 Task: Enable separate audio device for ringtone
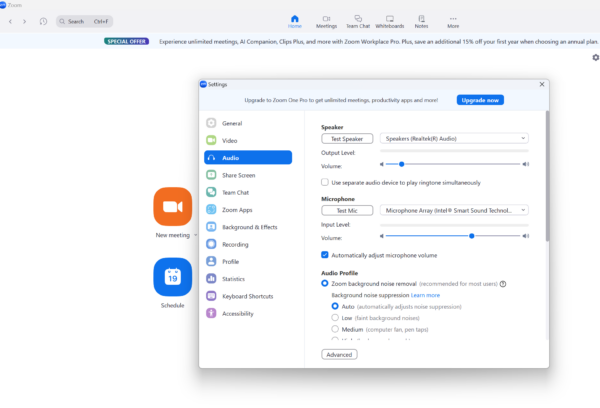pyautogui.click(x=325, y=183)
